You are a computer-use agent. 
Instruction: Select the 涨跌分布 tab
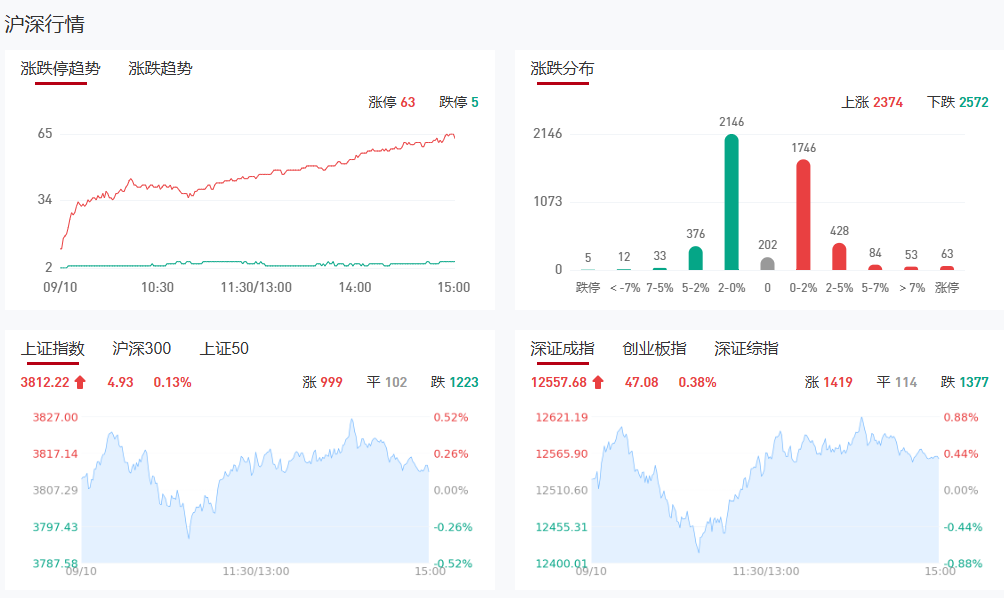[x=562, y=69]
